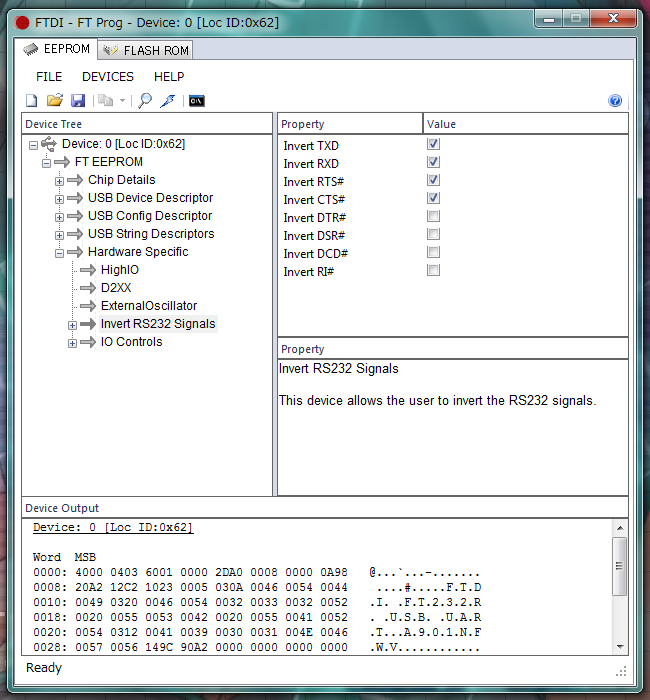Click the Value column header
Screen dimensions: 650x700
coord(525,124)
